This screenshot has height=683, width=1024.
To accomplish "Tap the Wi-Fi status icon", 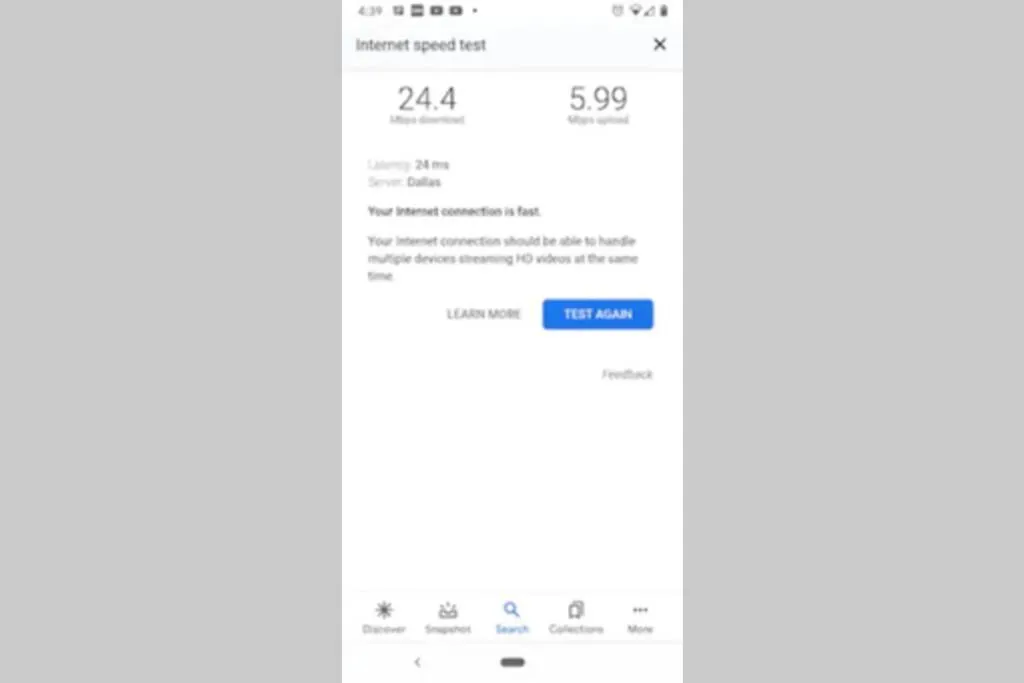I will 635,10.
